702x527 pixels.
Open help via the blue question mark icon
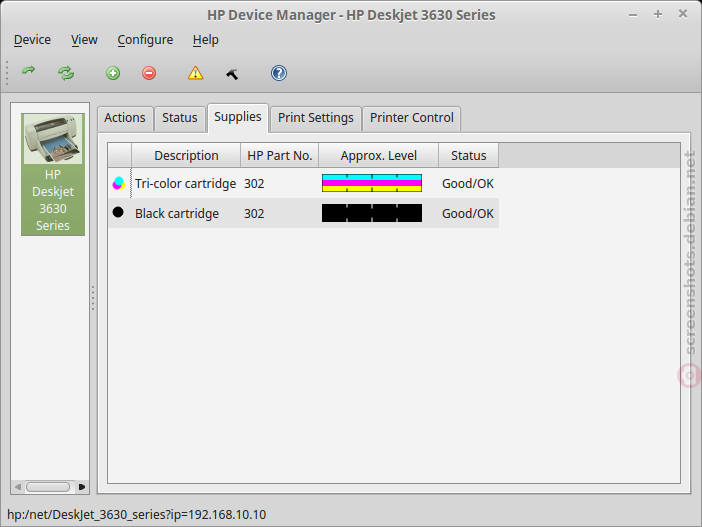coord(278,73)
